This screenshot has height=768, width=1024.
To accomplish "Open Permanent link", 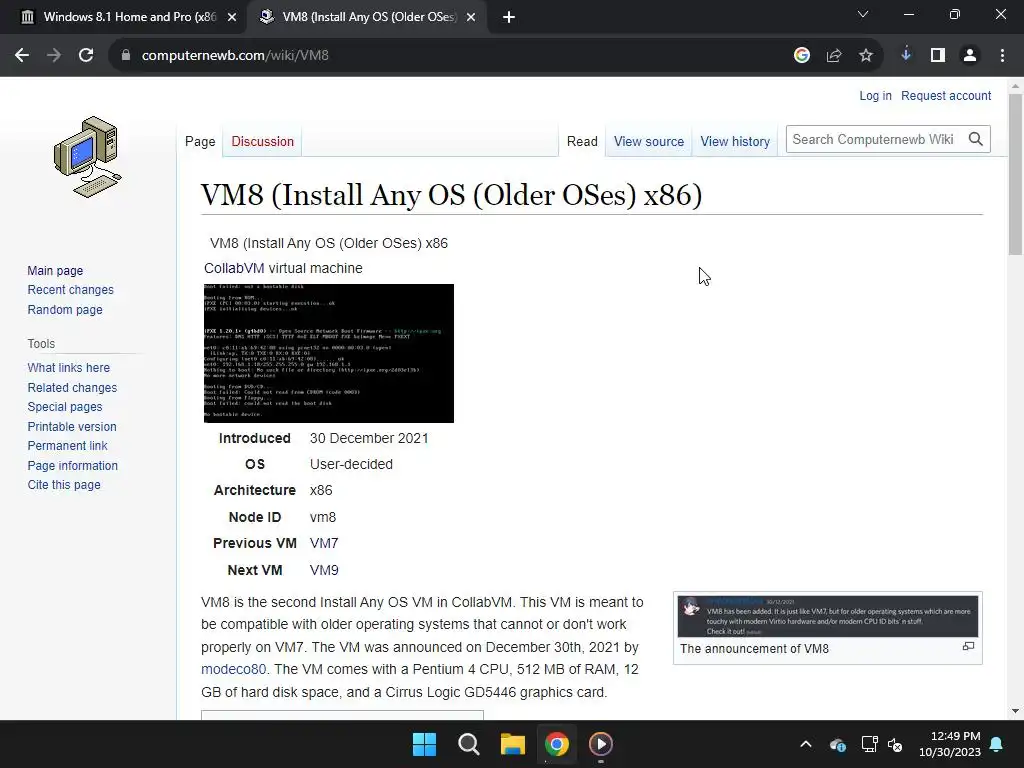I will pyautogui.click(x=67, y=446).
